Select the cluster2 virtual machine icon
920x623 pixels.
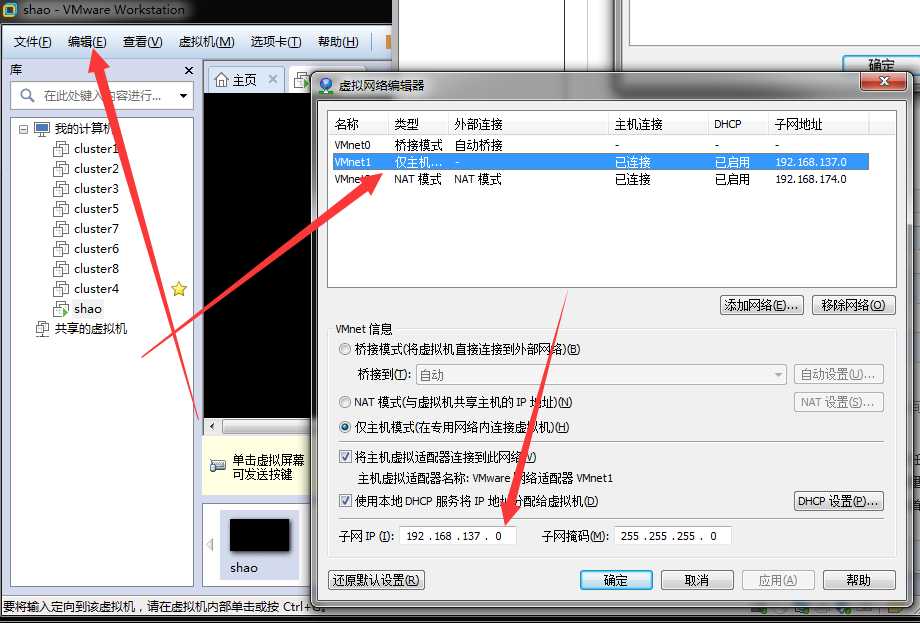61,169
